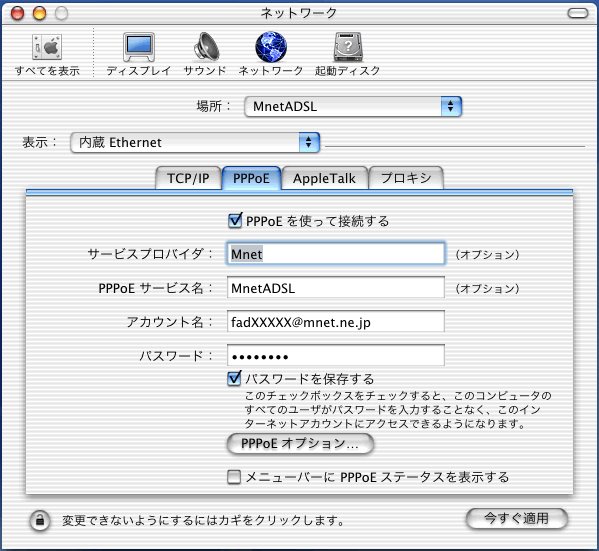599x551 pixels.
Task: Open the 場所 MnetADSL location dropdown
Action: [x=353, y=106]
